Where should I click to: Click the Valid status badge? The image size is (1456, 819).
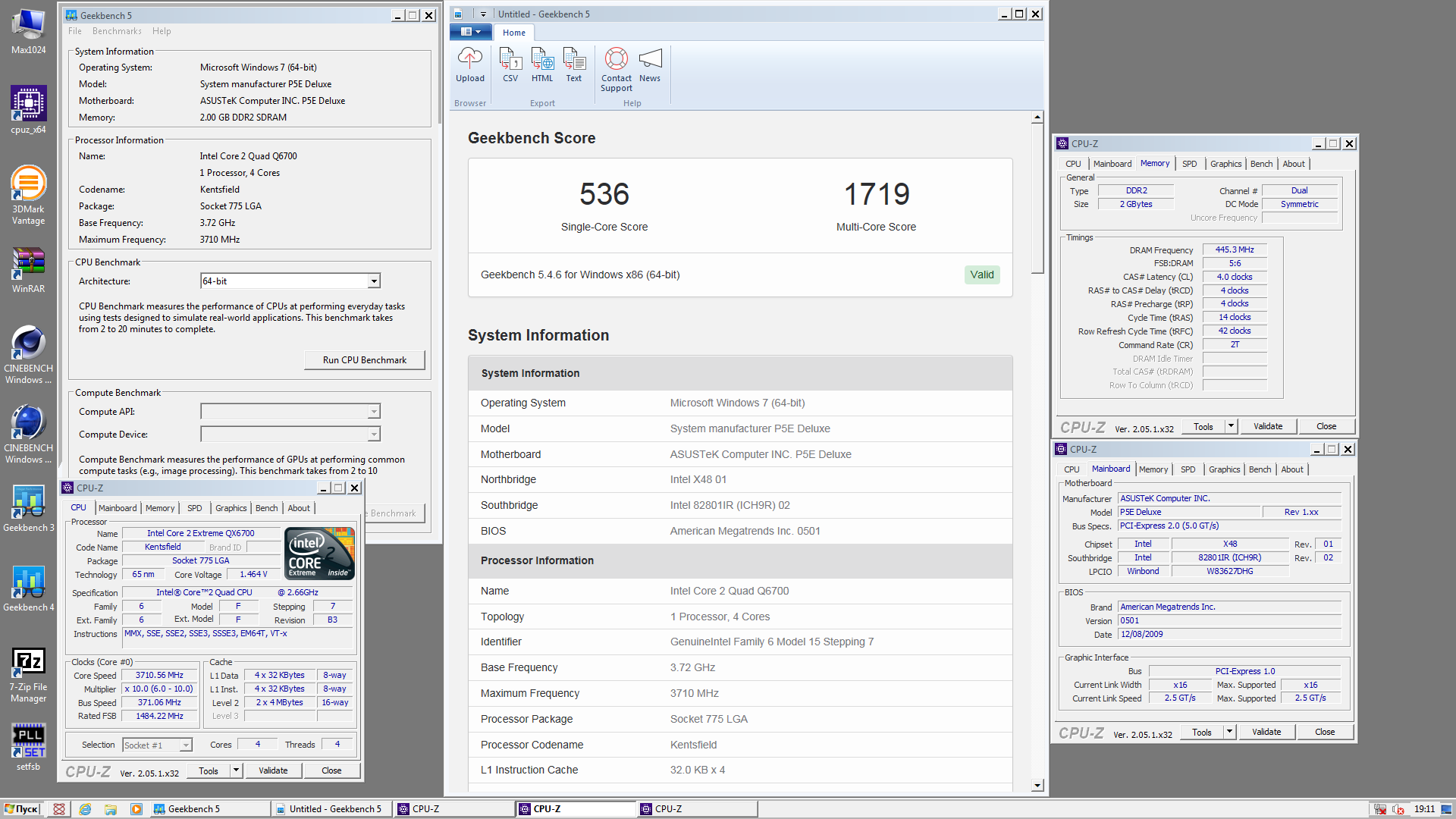(x=982, y=275)
